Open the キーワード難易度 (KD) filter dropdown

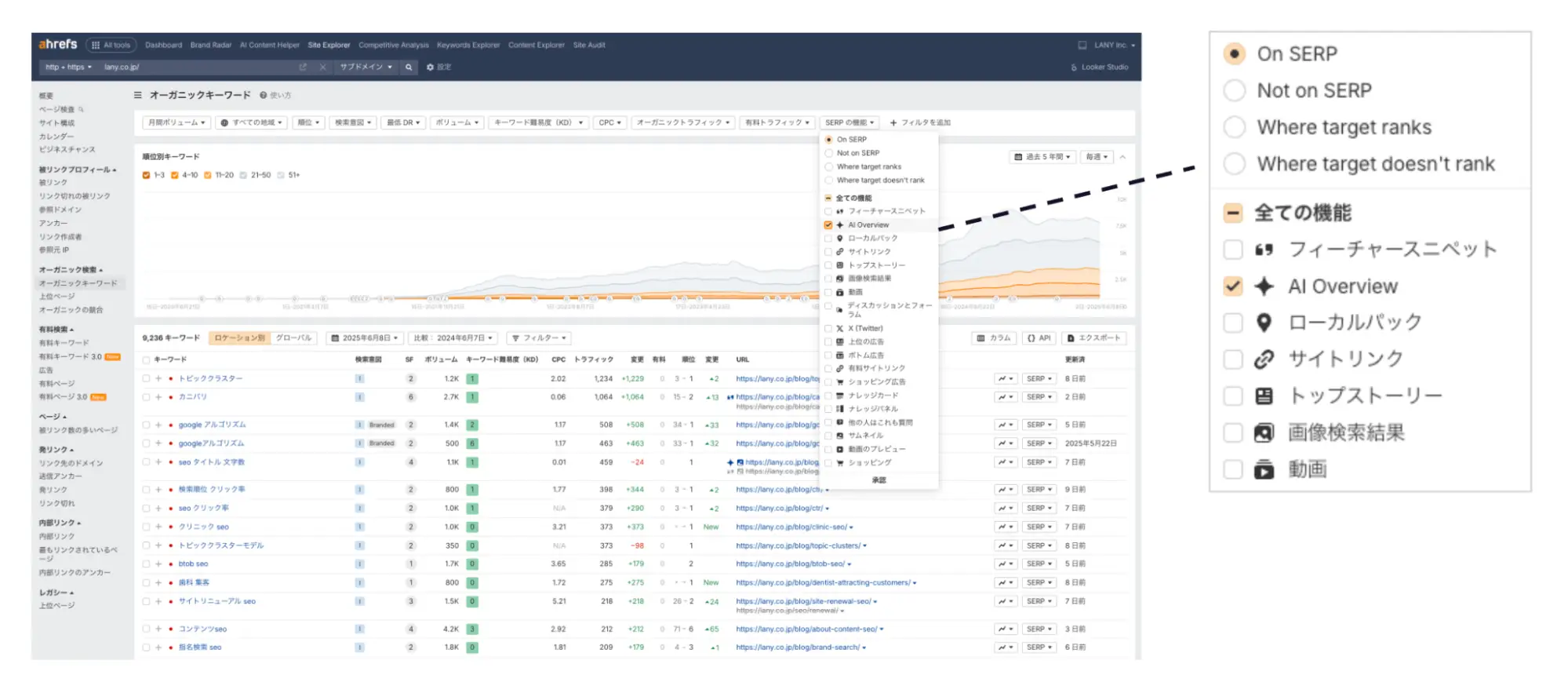(x=538, y=123)
